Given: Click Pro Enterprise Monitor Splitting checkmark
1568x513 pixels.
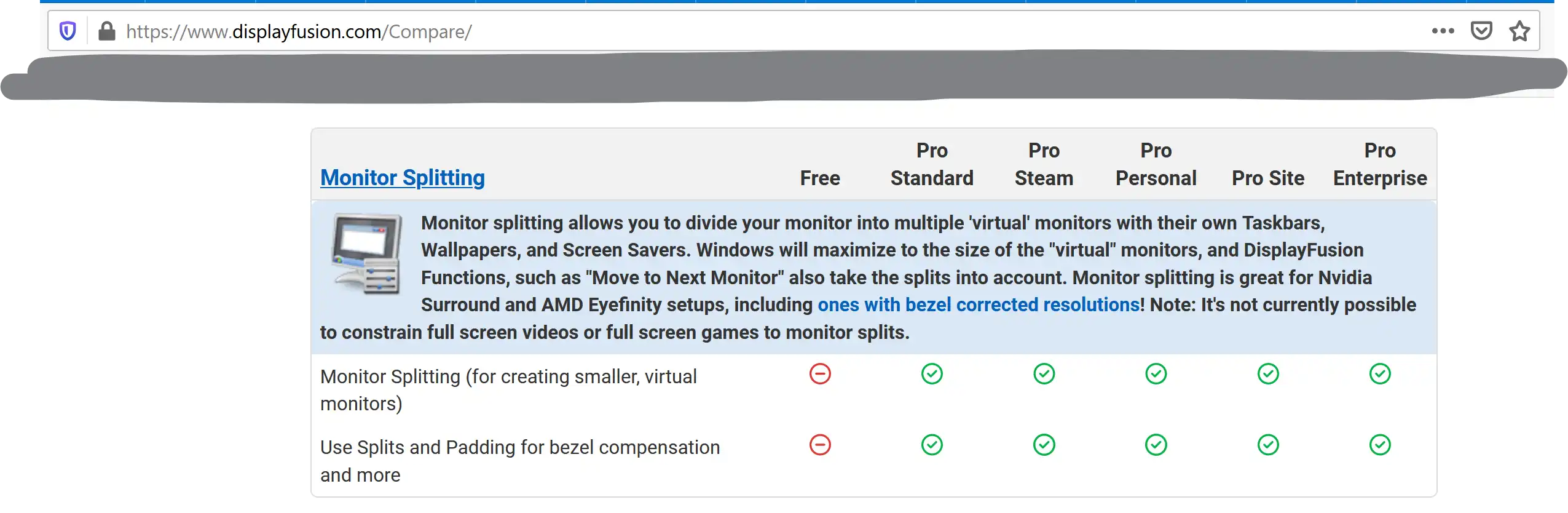Looking at the screenshot, I should tap(1380, 374).
